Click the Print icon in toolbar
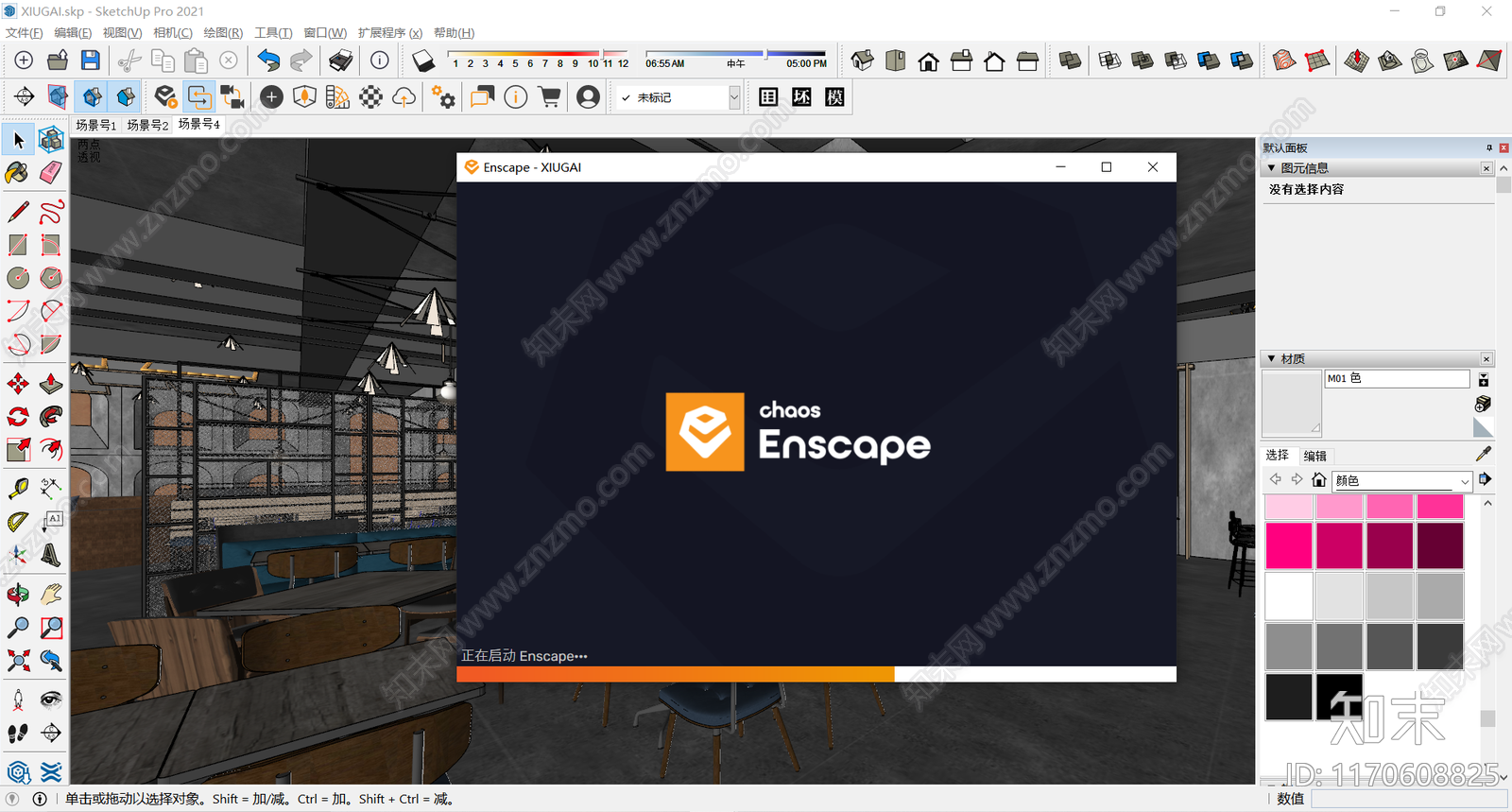The width and height of the screenshot is (1512, 812). (340, 60)
